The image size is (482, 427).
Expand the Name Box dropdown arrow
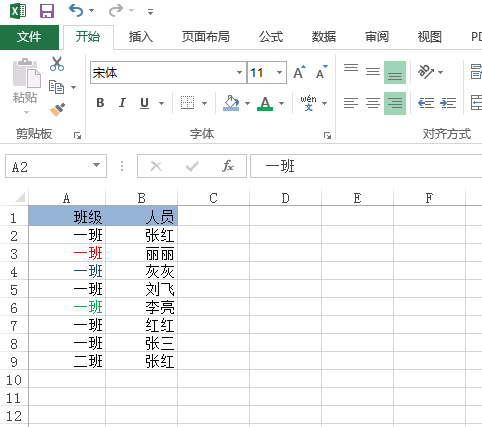click(96, 165)
